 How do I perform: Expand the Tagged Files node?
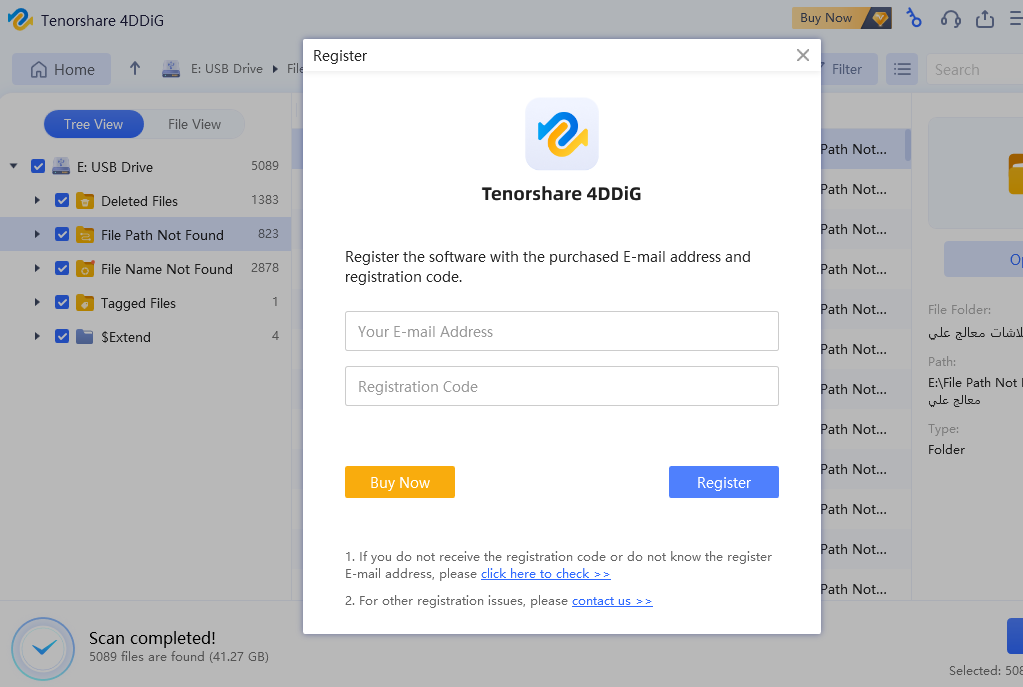click(37, 302)
